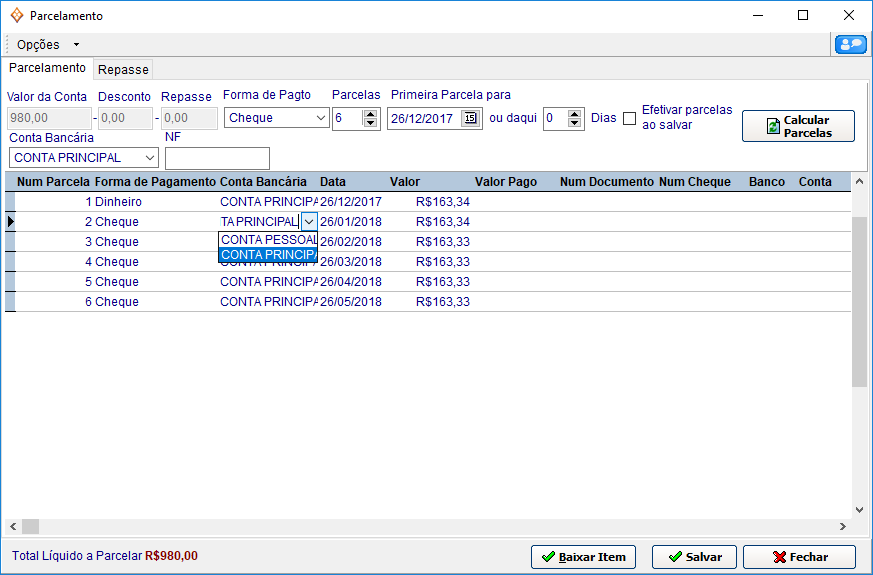Open the Conta Bancária combo box
This screenshot has width=873, height=575.
(x=150, y=158)
